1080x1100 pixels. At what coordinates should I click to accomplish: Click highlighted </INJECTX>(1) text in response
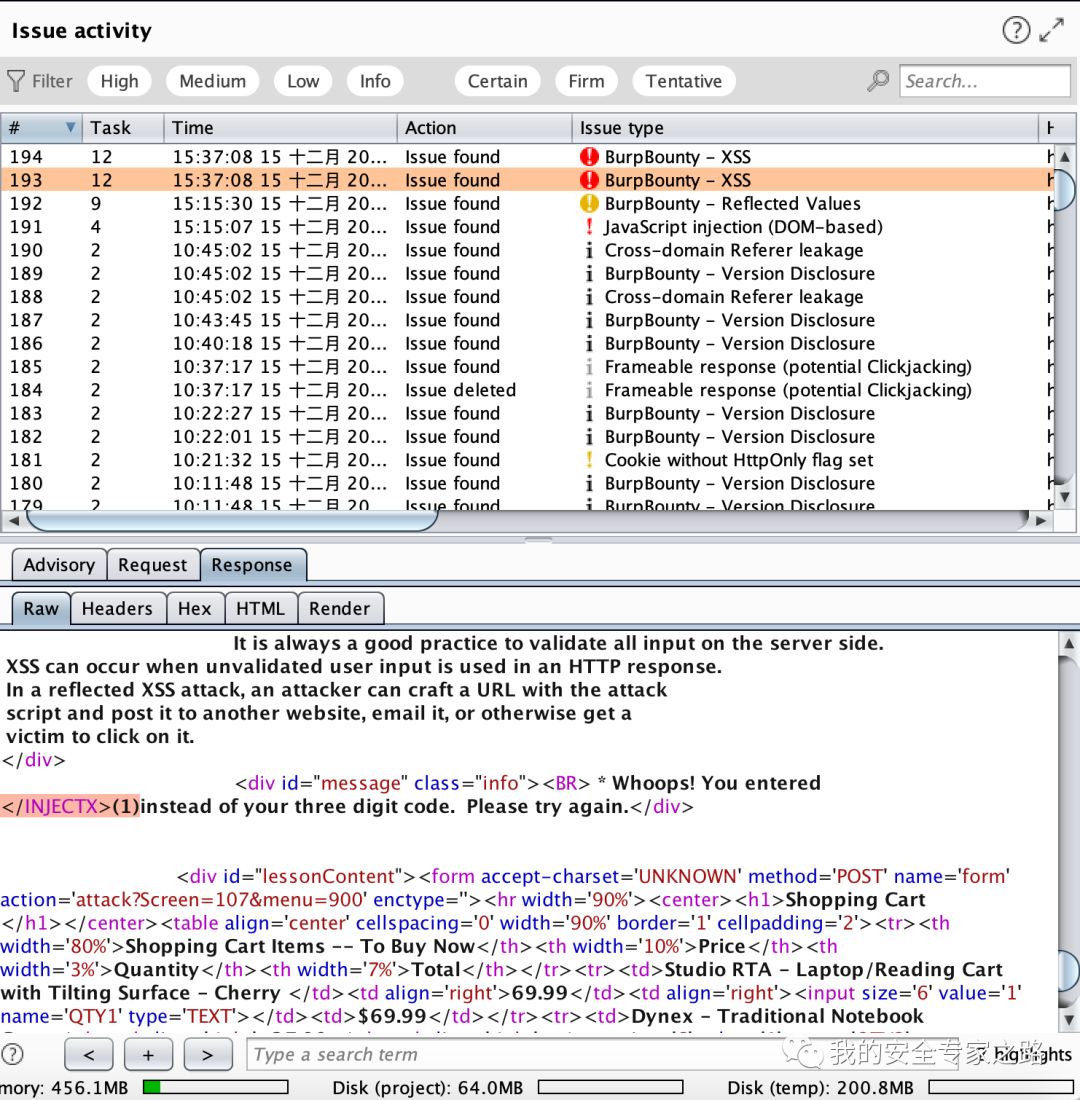pos(70,806)
